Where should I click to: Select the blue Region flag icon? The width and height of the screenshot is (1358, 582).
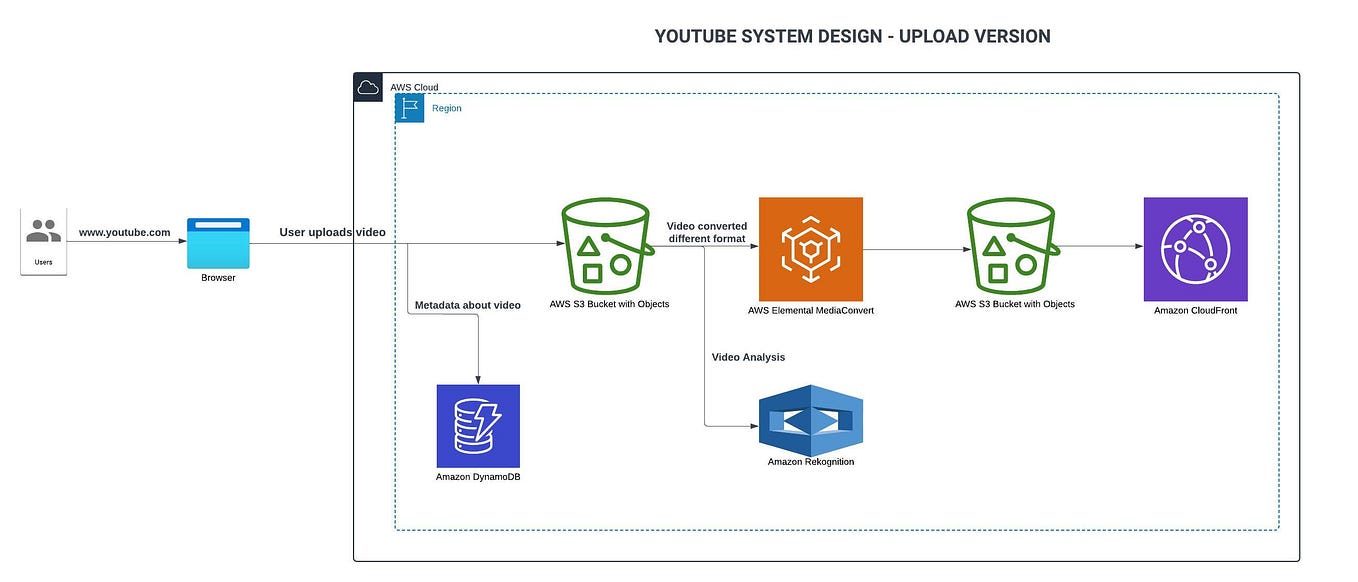click(x=409, y=108)
